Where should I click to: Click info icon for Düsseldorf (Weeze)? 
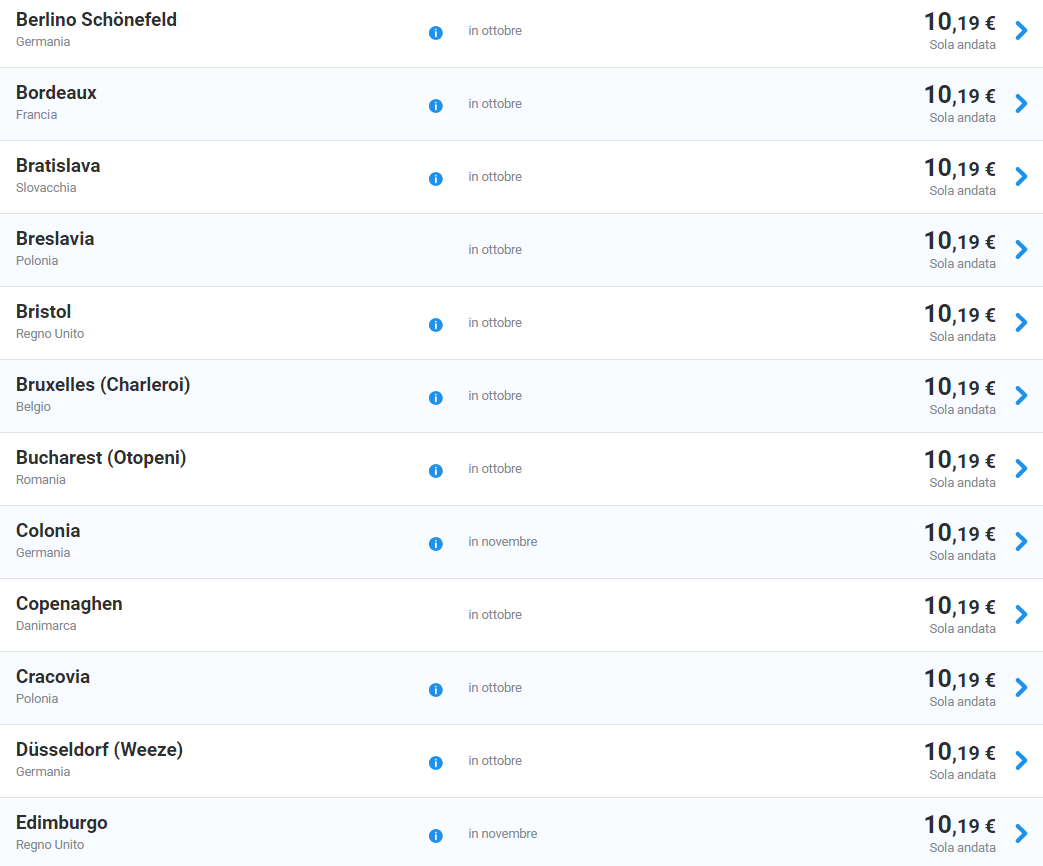(x=436, y=763)
